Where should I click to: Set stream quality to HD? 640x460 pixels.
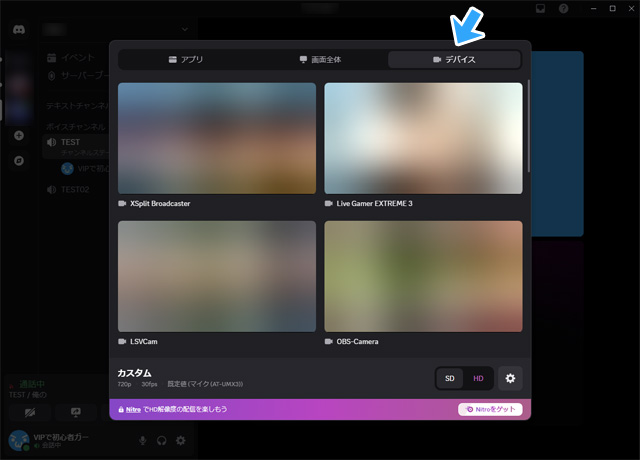pos(478,378)
